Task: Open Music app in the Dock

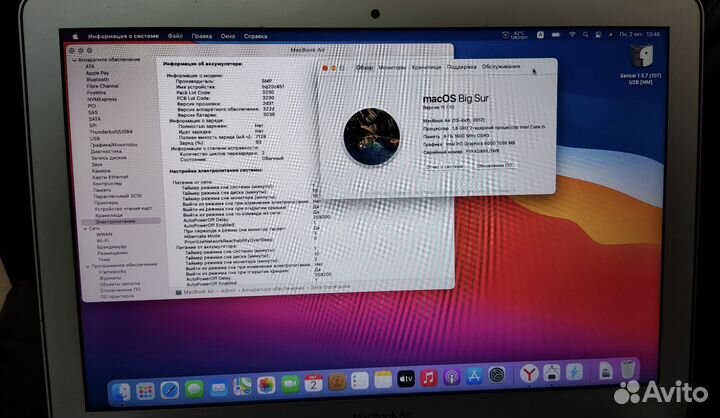Action: (x=429, y=378)
